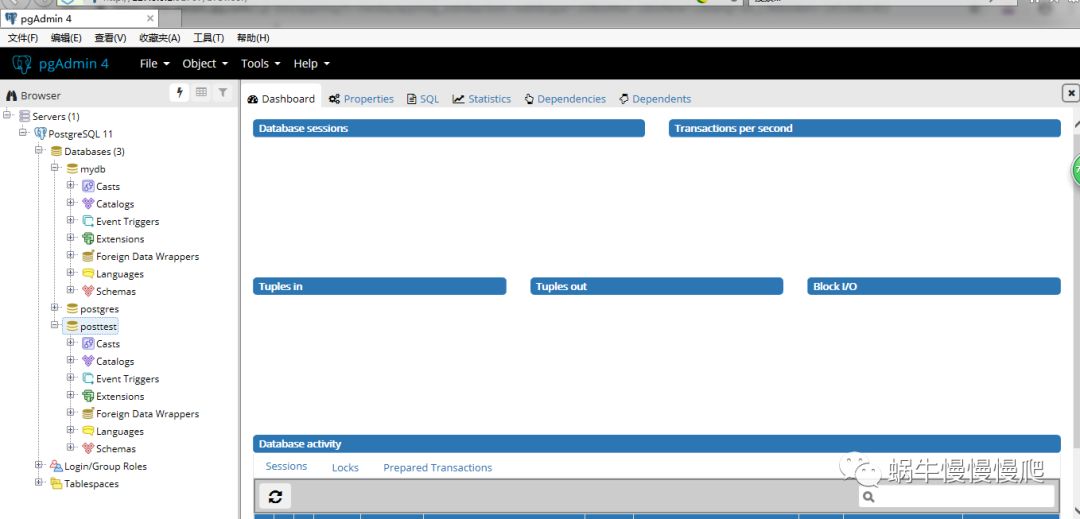Click the mydb database icon
This screenshot has width=1080, height=519.
coord(72,169)
